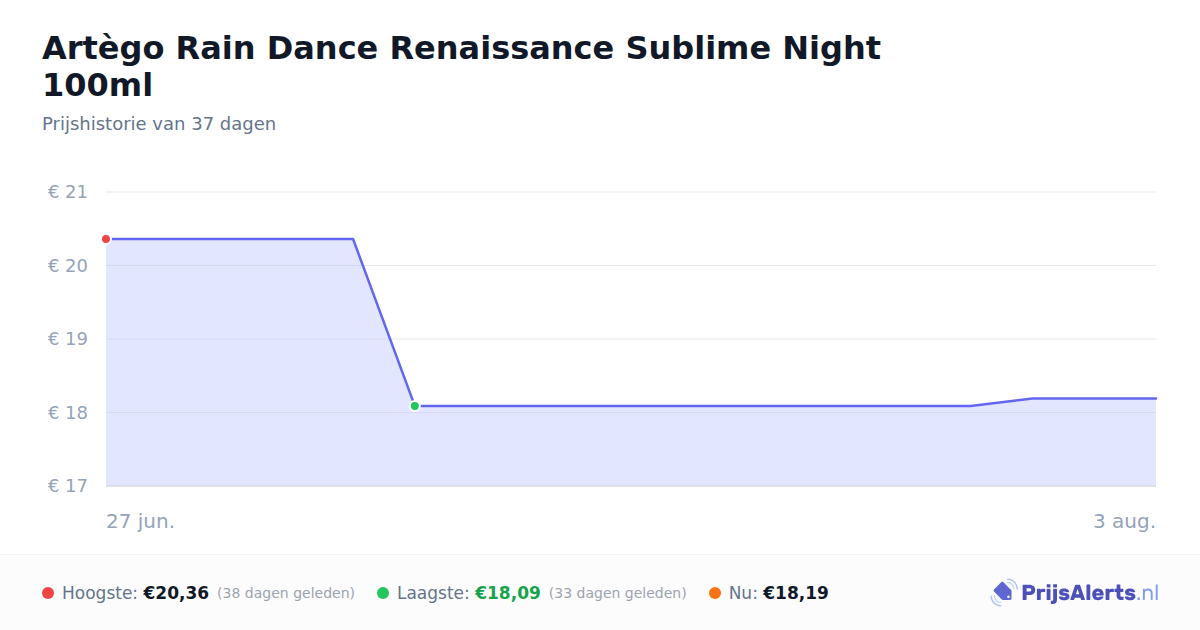Click the 27 jun. start date label
1200x630 pixels.
coord(141,521)
